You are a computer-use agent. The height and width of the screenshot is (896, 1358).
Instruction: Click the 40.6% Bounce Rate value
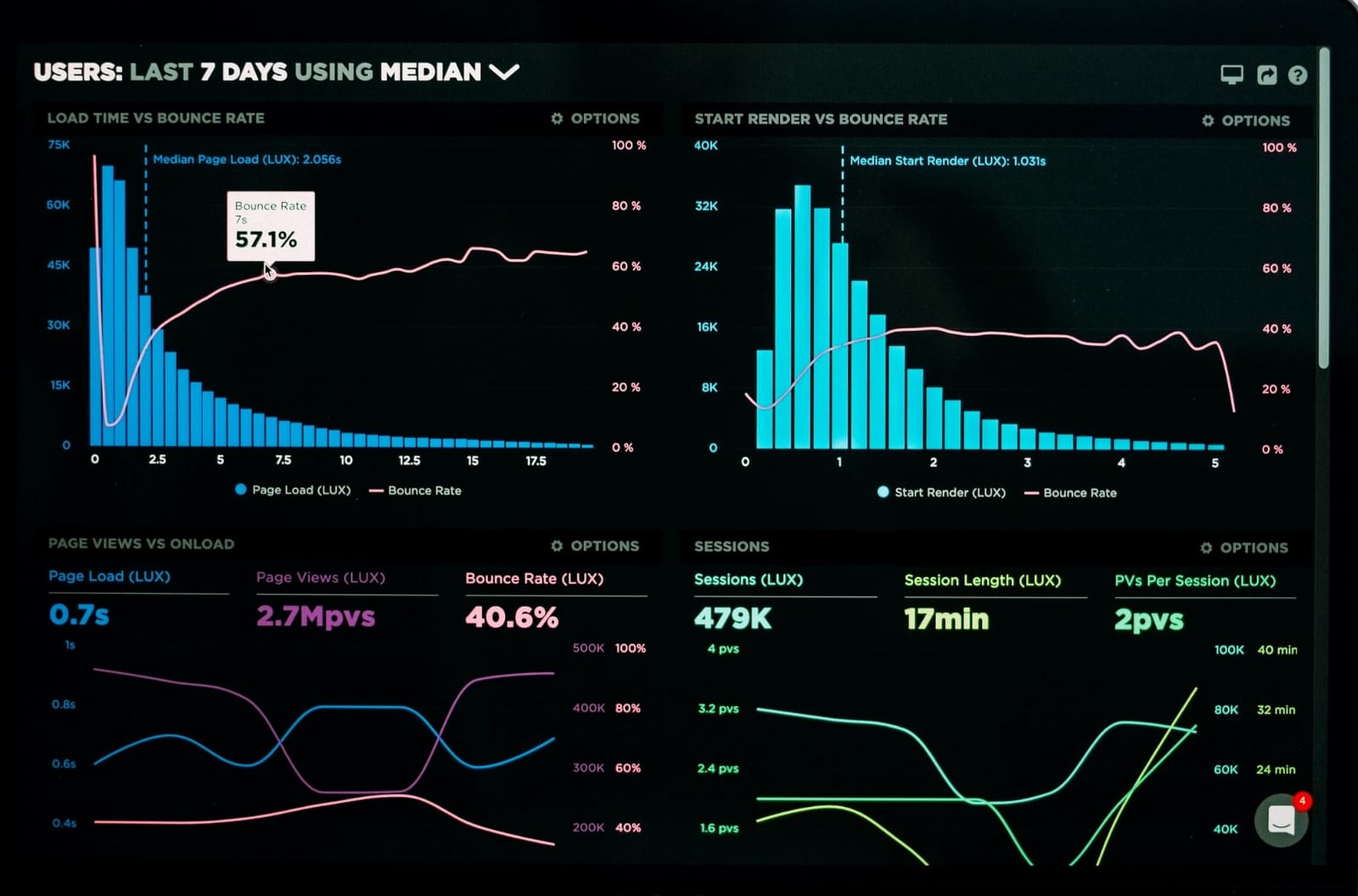pyautogui.click(x=512, y=617)
